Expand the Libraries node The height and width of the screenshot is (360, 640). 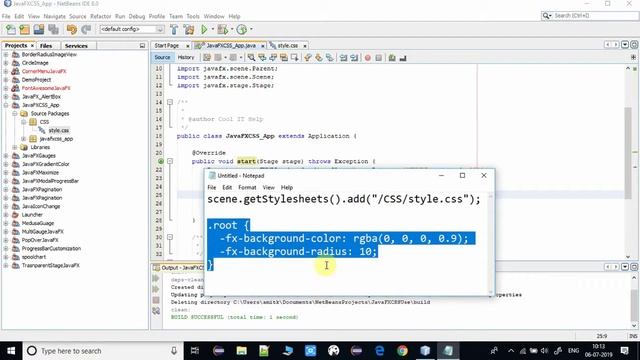click(15, 147)
